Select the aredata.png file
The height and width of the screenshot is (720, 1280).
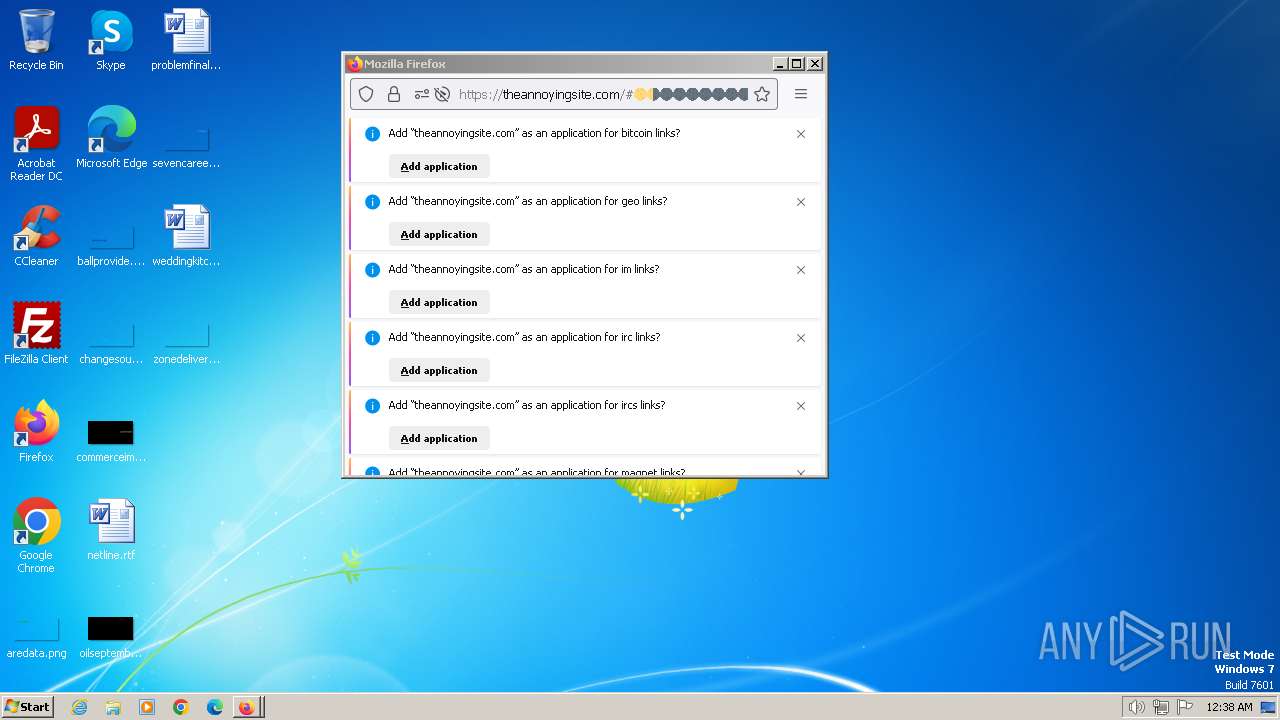[x=36, y=637]
